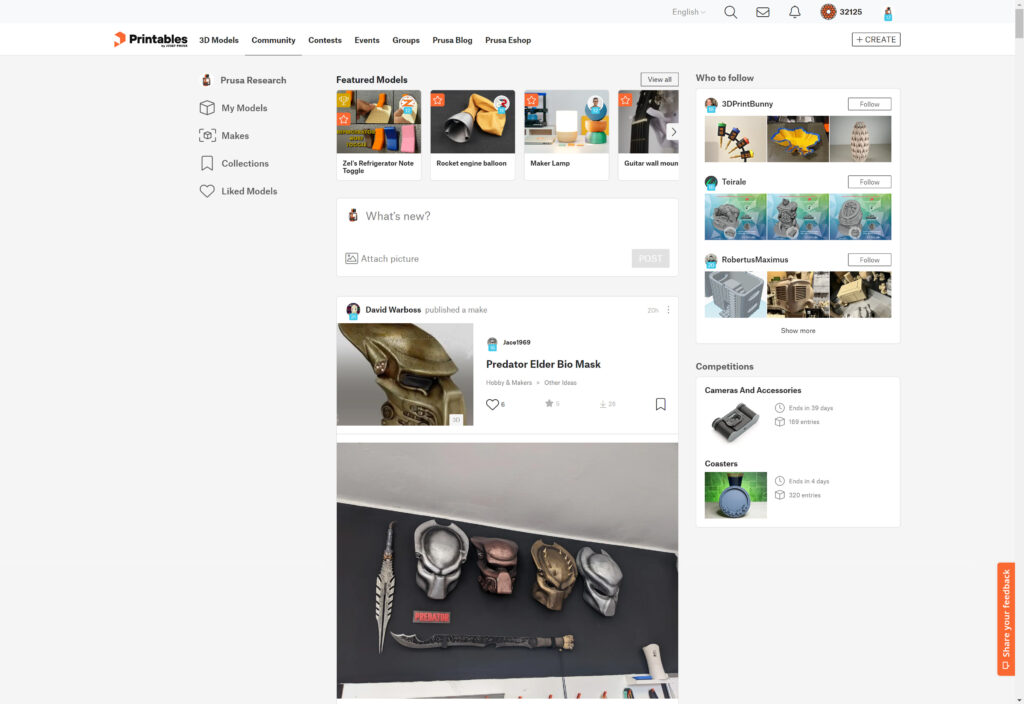
Task: Follow 3DPrintBunny
Action: [x=869, y=104]
